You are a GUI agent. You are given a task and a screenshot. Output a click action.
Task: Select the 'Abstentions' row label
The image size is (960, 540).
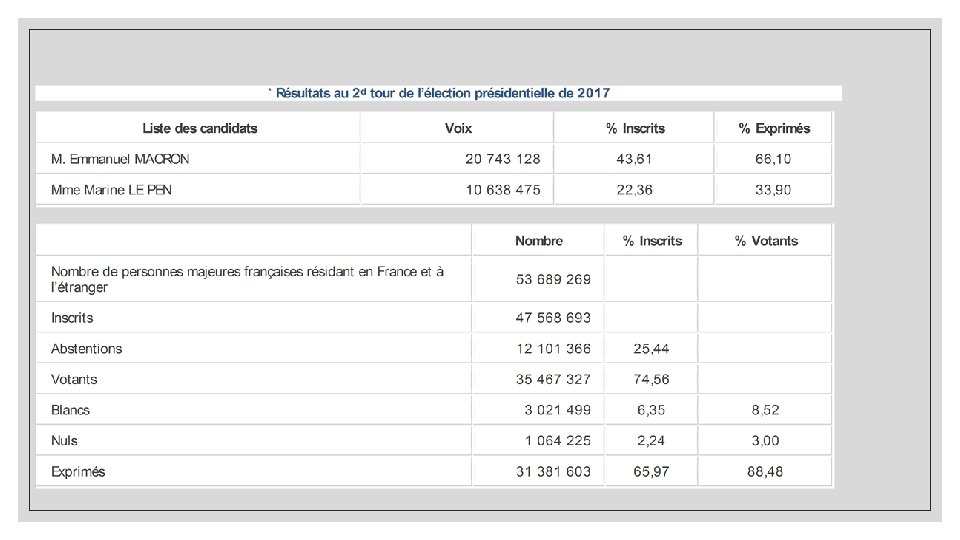(86, 349)
